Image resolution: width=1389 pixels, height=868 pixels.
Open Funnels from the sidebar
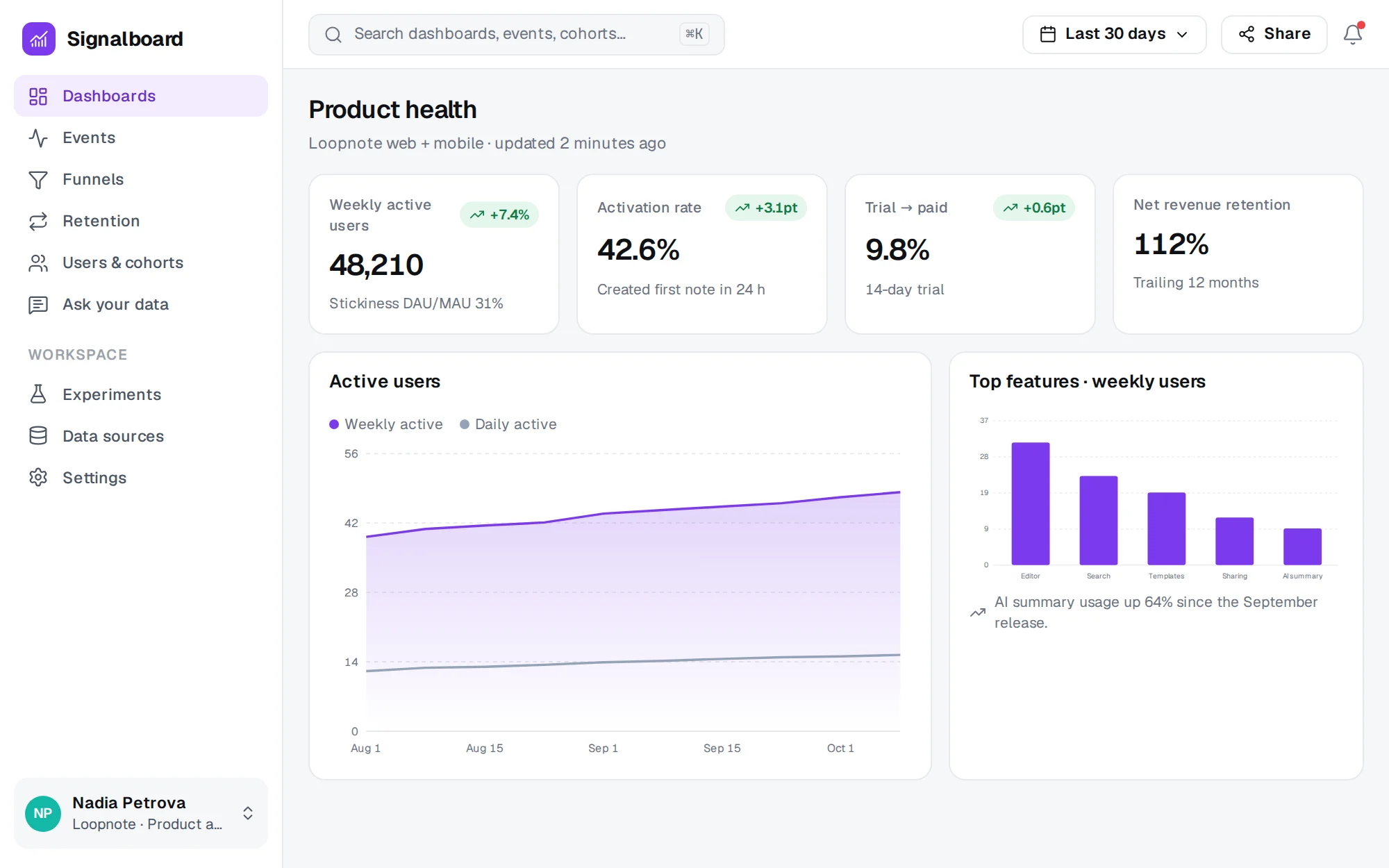coord(141,179)
